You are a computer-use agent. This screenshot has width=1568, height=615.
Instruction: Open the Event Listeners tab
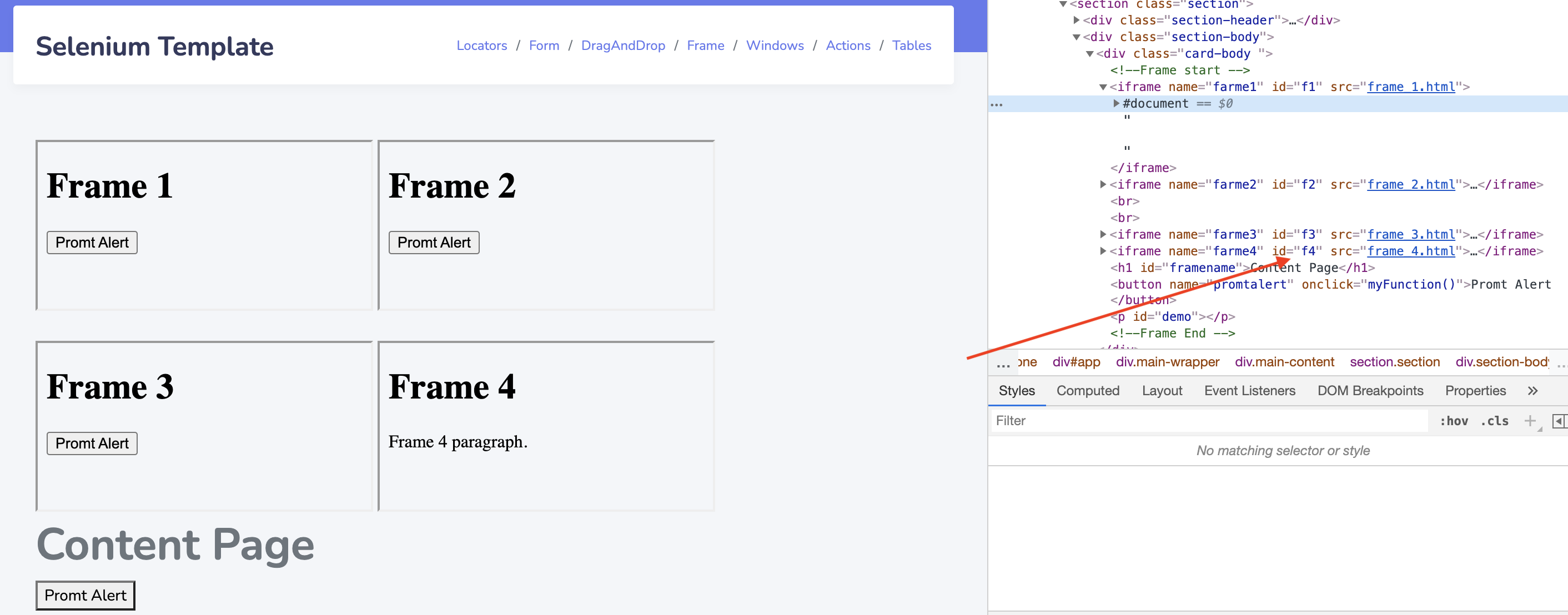pyautogui.click(x=1249, y=391)
